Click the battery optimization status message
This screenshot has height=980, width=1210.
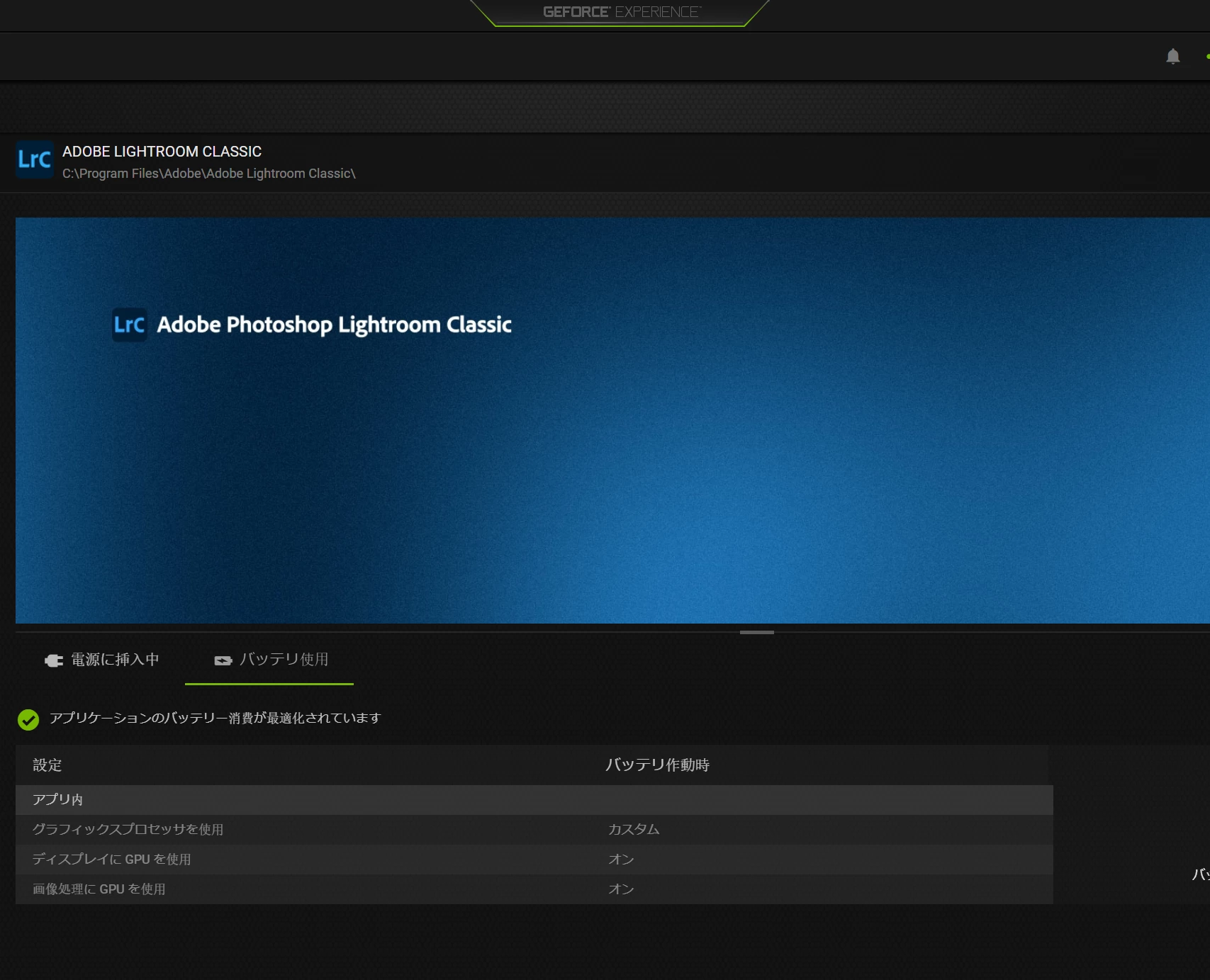tap(215, 718)
